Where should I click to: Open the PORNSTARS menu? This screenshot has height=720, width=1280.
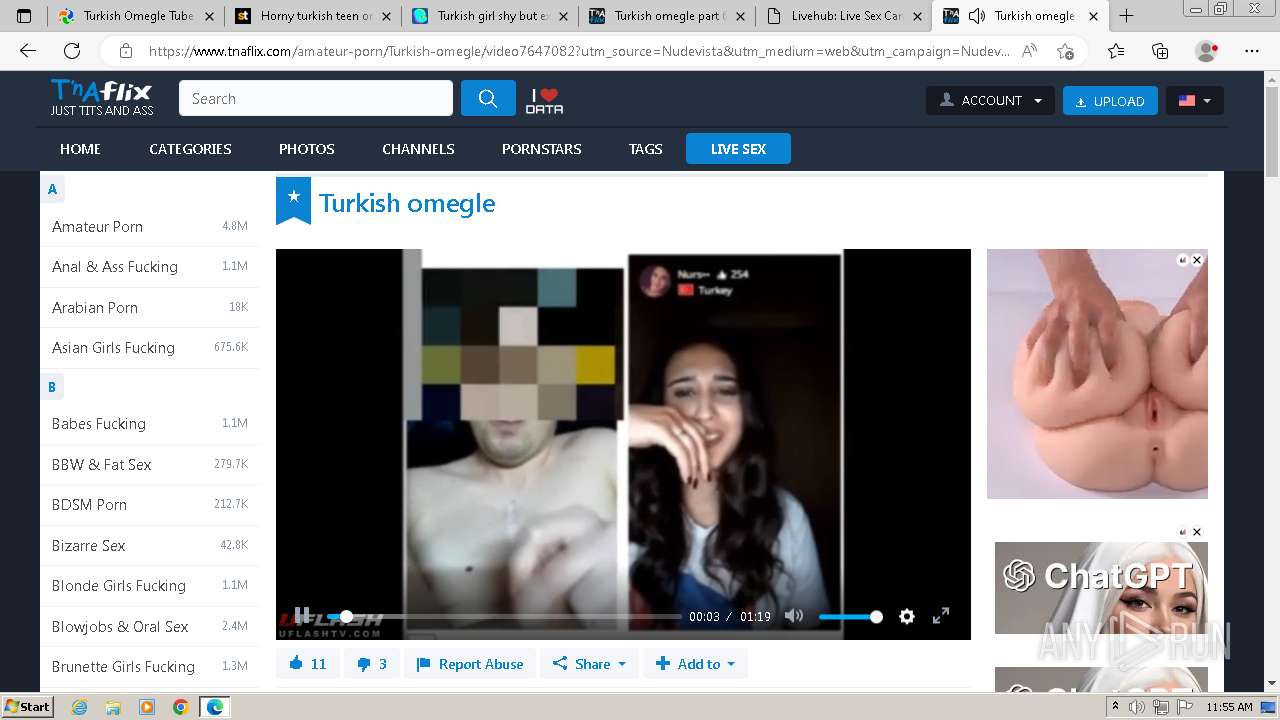[541, 149]
